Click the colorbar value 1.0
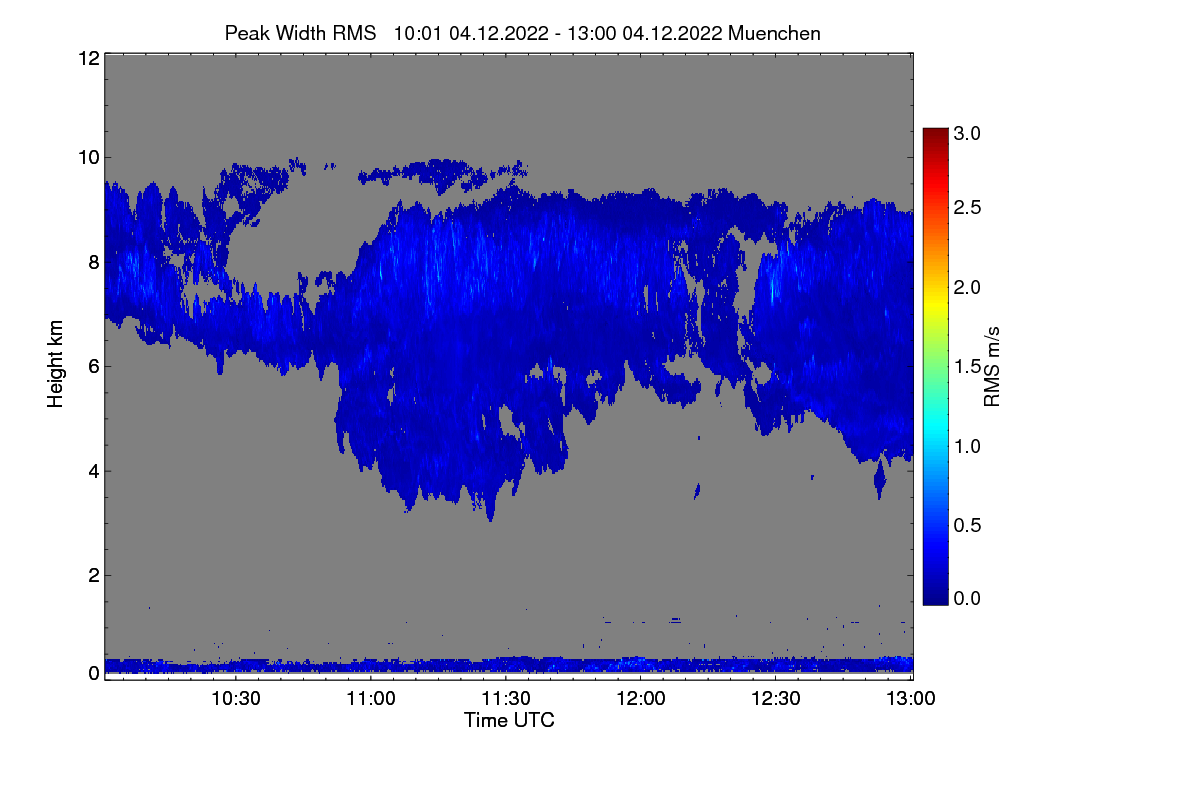Screen dimensions: 1200x800 pyautogui.click(x=967, y=446)
